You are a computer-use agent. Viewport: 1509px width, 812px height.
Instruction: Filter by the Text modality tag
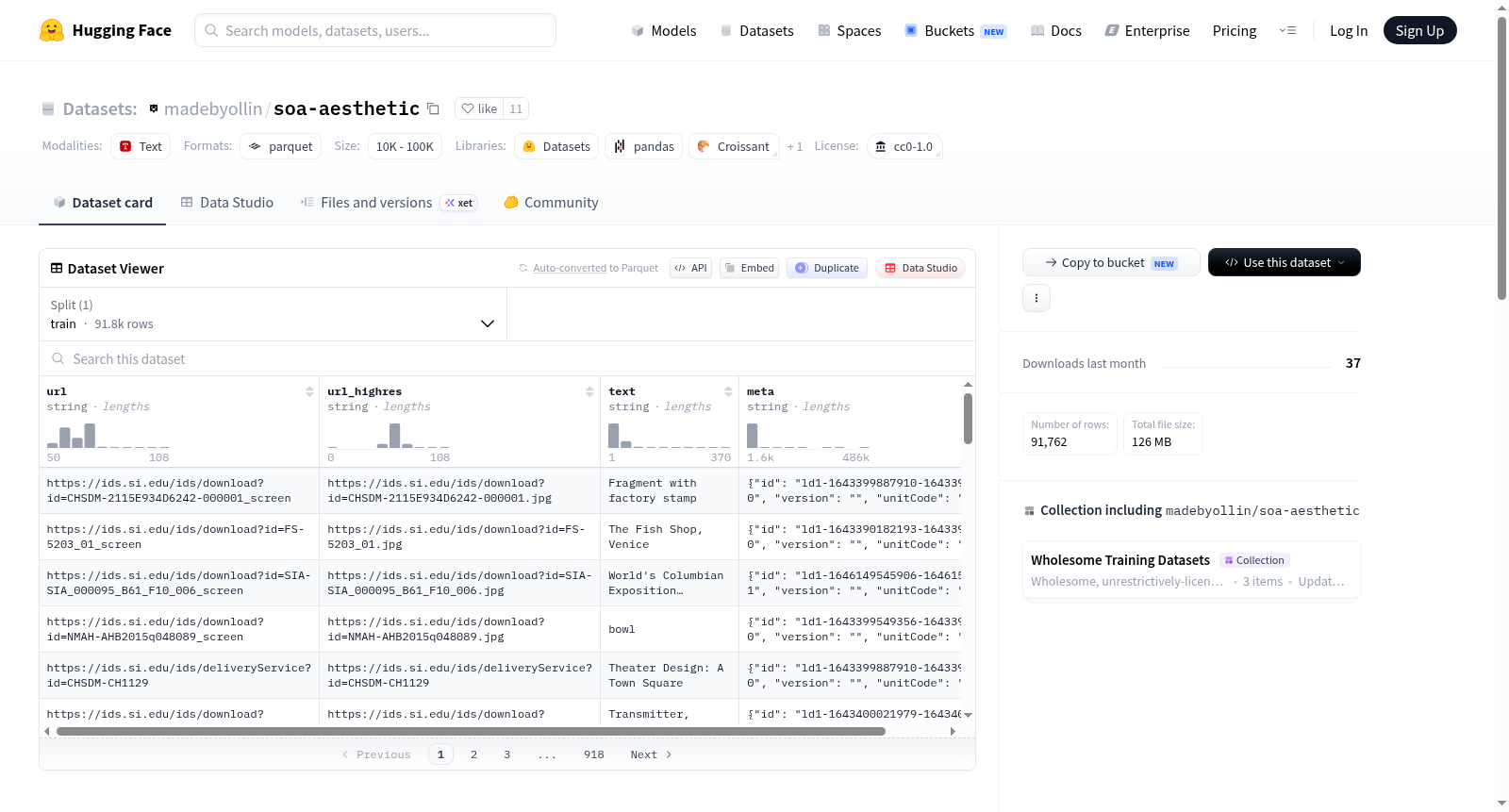(x=141, y=146)
